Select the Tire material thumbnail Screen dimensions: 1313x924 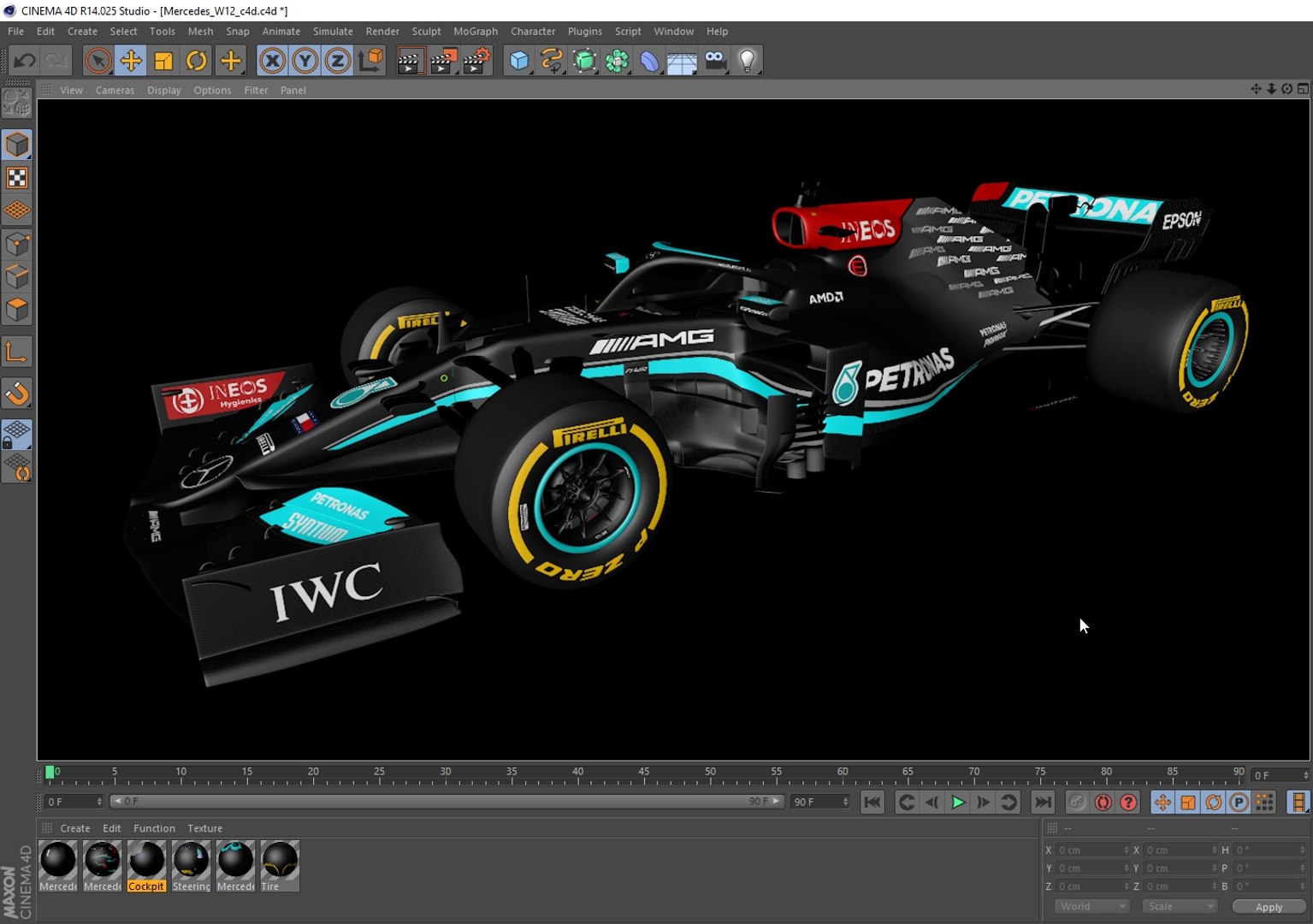[x=280, y=866]
